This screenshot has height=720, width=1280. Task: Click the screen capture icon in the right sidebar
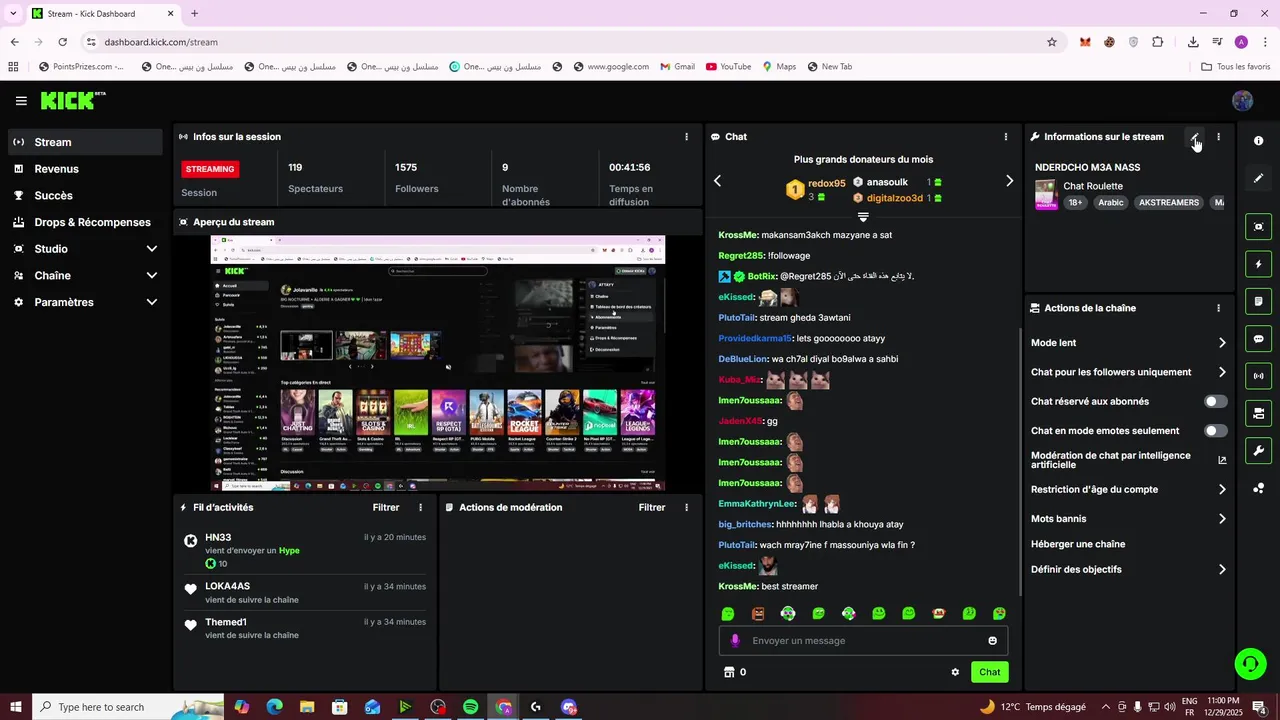(1259, 227)
